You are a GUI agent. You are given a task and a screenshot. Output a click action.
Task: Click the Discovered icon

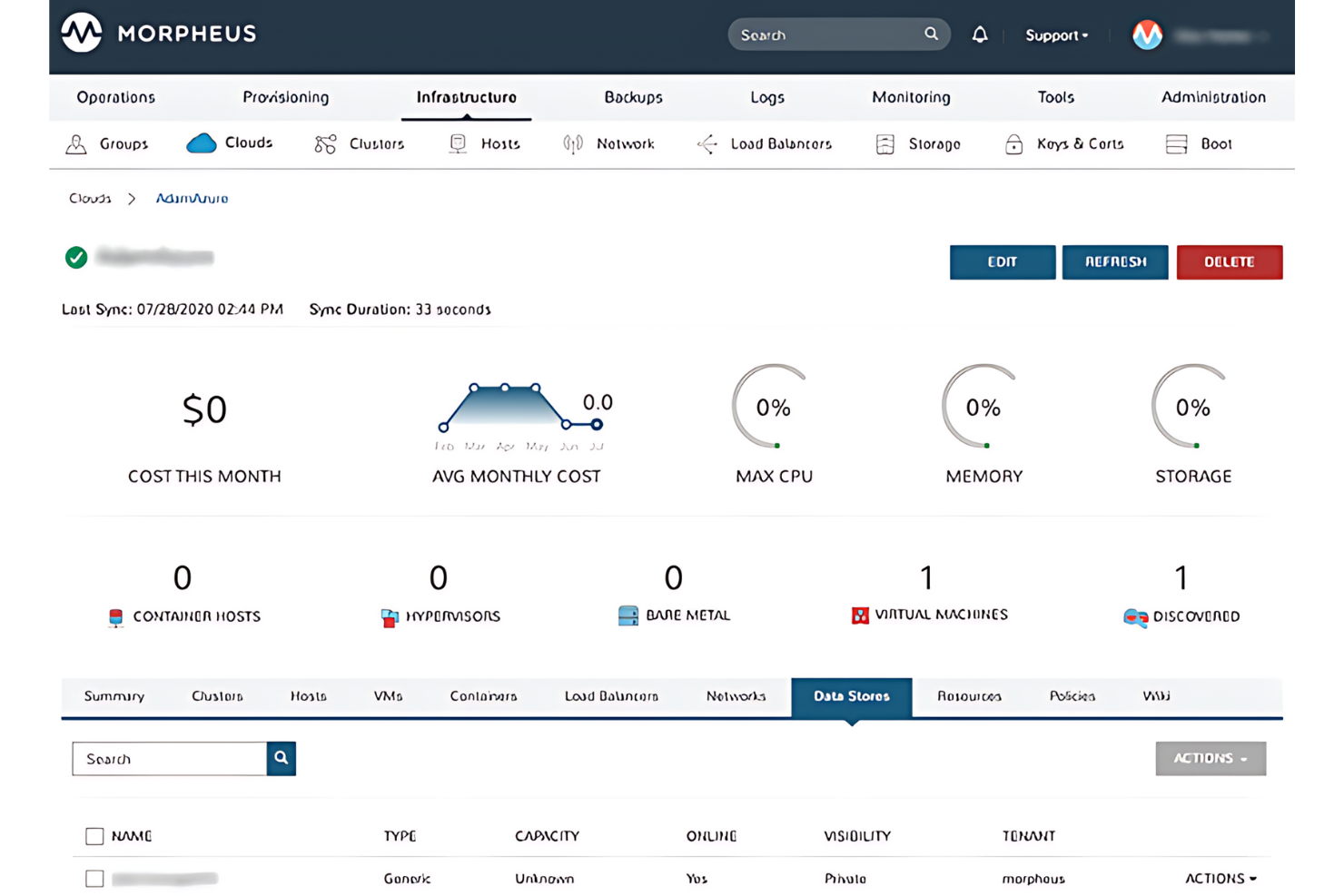1135,617
